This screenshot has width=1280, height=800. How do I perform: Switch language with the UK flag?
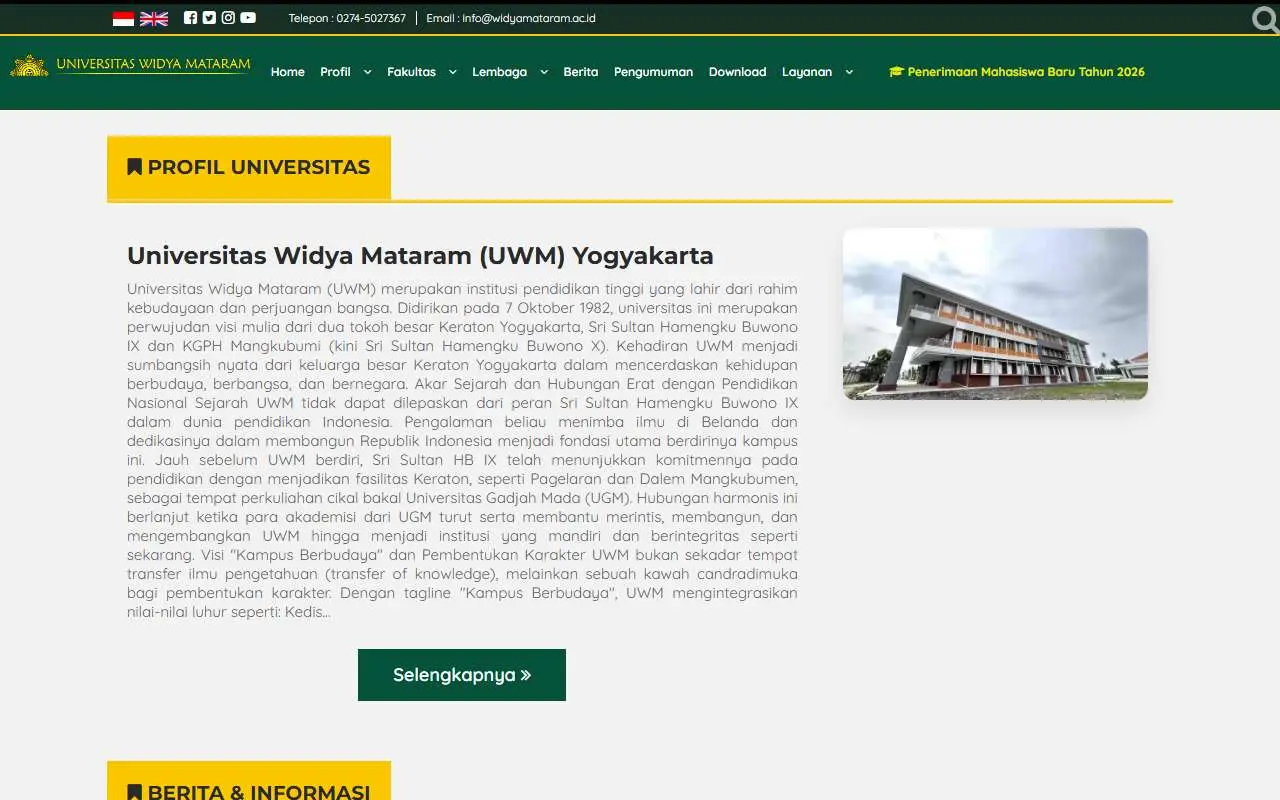pos(154,18)
